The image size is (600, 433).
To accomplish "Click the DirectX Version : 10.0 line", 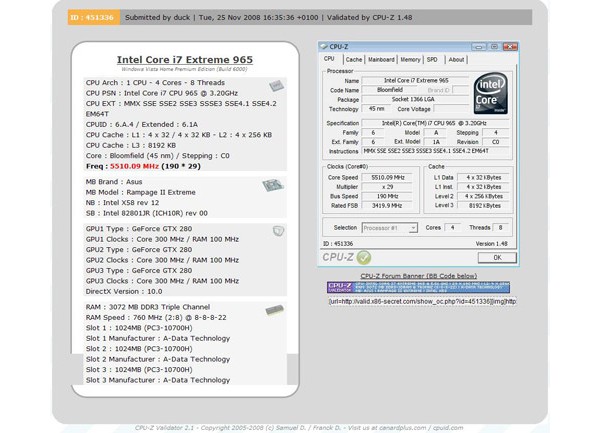I will point(124,291).
